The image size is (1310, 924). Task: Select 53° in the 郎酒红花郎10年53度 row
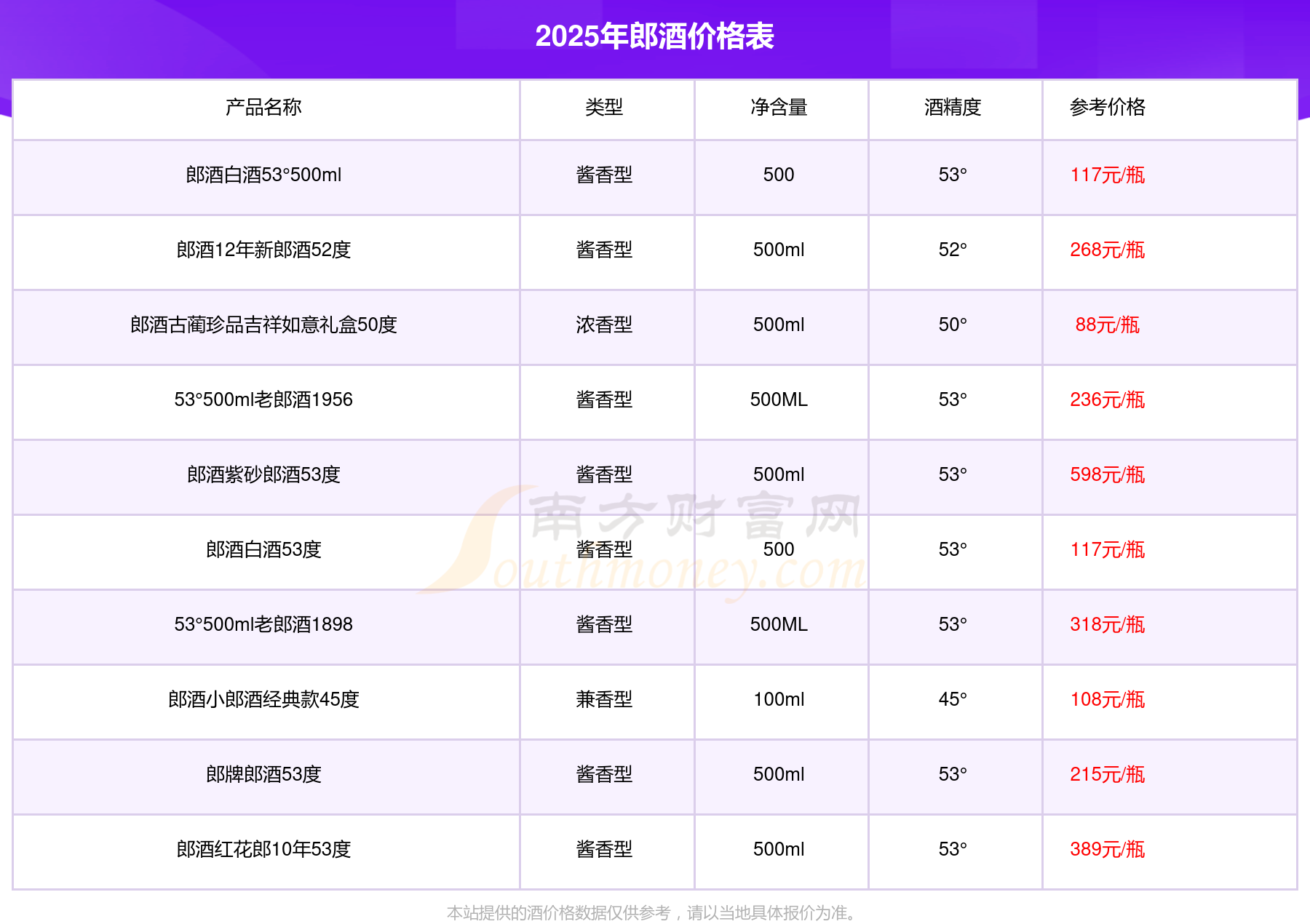[x=953, y=850]
